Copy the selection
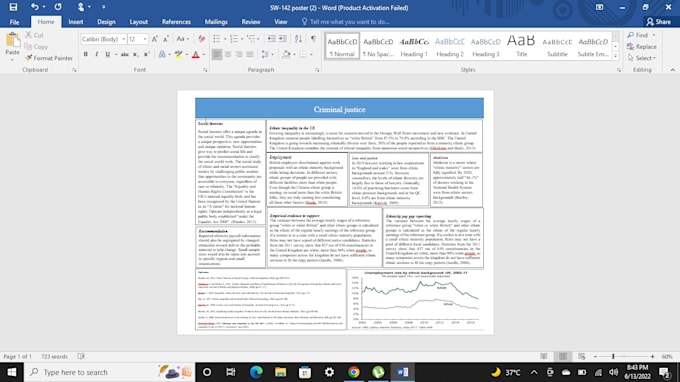Viewport: 680px width, 382px height. (x=36, y=46)
